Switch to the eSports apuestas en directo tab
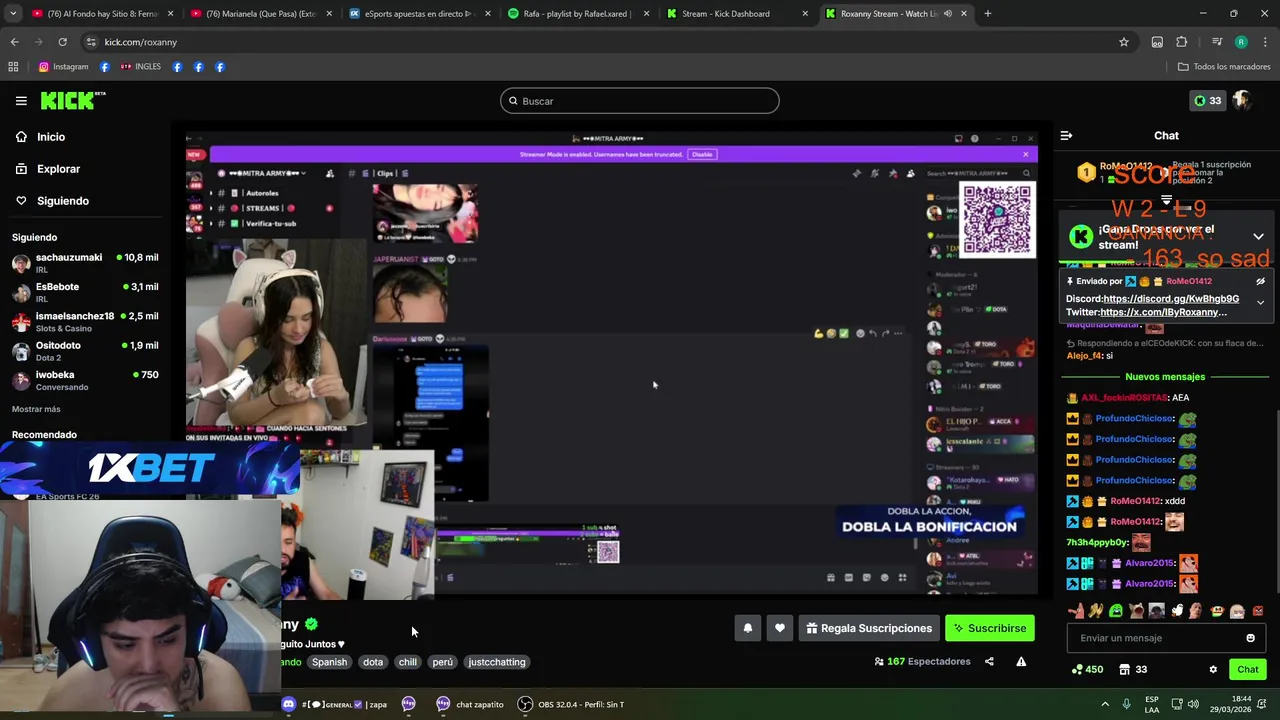The height and width of the screenshot is (720, 1280). click(418, 14)
